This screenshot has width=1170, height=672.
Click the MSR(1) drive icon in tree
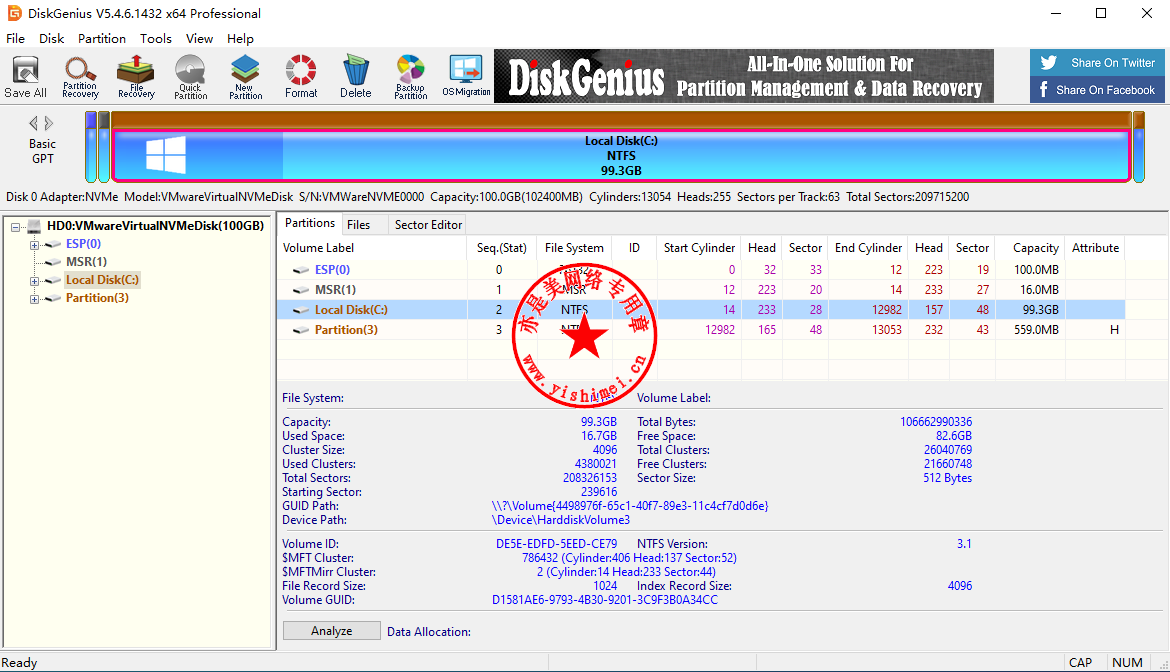tap(52, 262)
